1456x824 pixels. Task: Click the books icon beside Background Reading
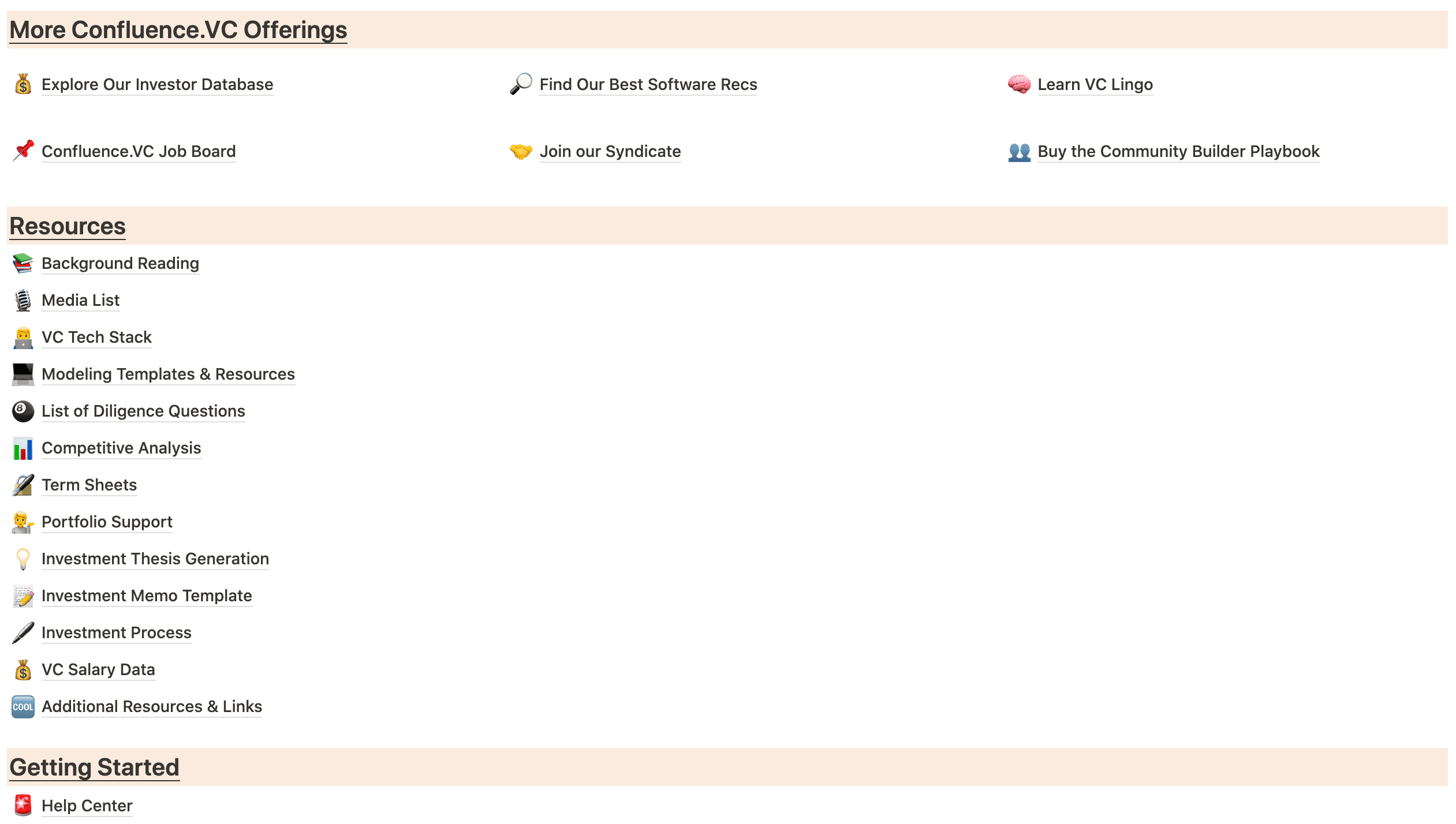(23, 263)
